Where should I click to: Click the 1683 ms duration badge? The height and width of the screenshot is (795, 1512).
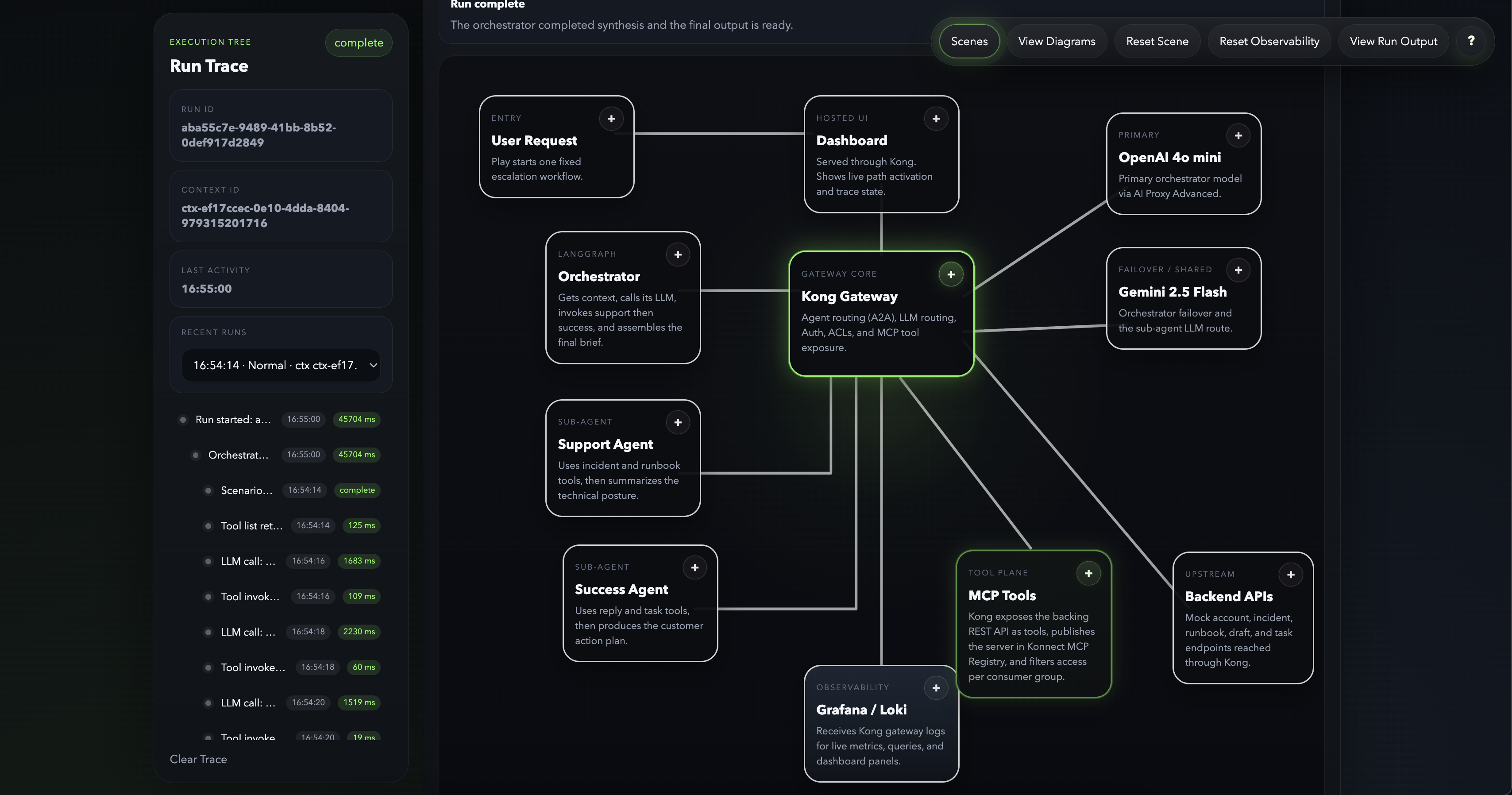[359, 561]
